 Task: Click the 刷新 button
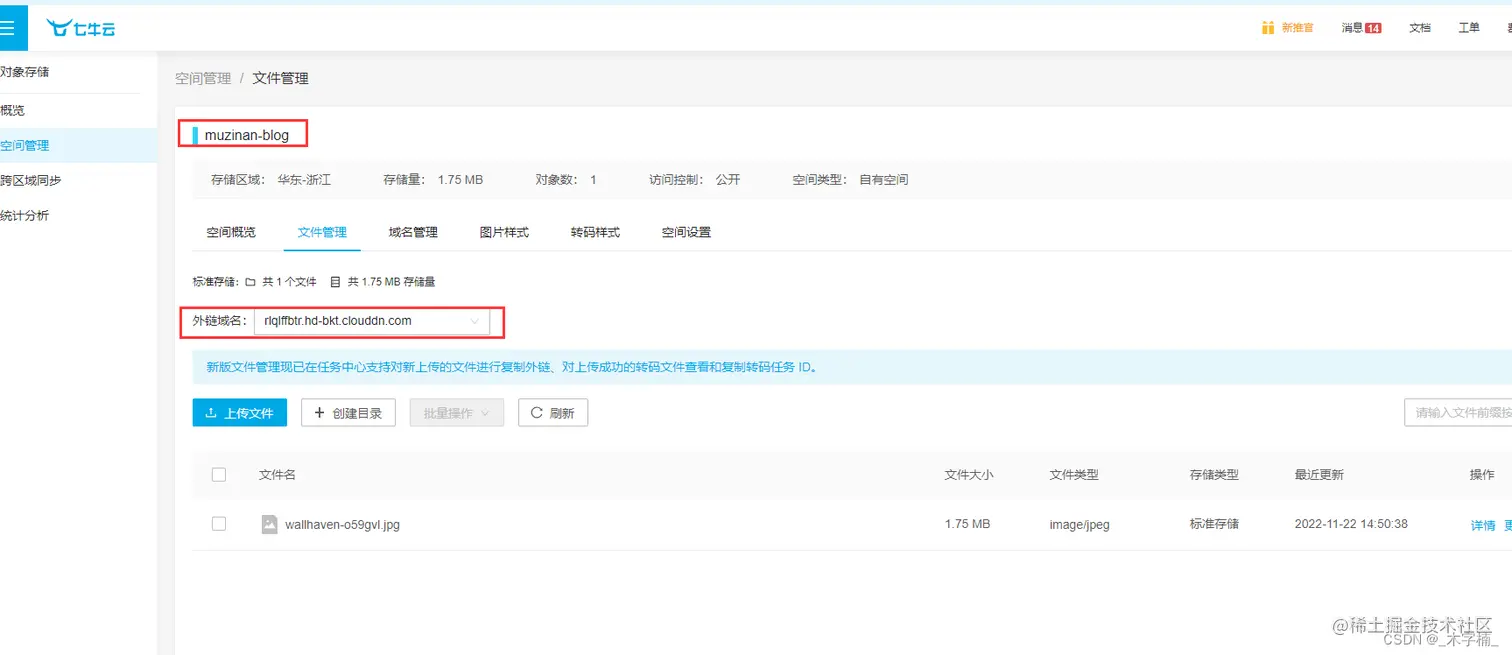(552, 413)
